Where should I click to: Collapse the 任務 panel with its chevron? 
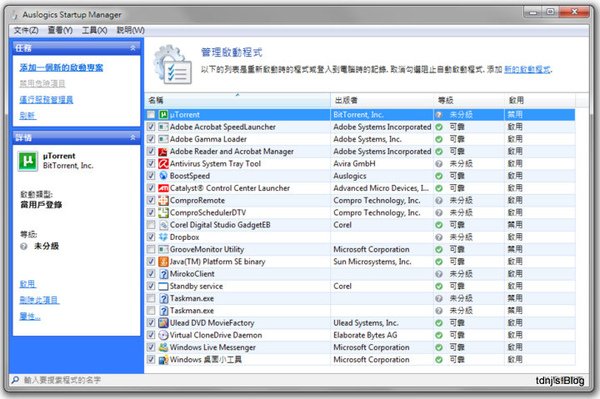point(133,48)
